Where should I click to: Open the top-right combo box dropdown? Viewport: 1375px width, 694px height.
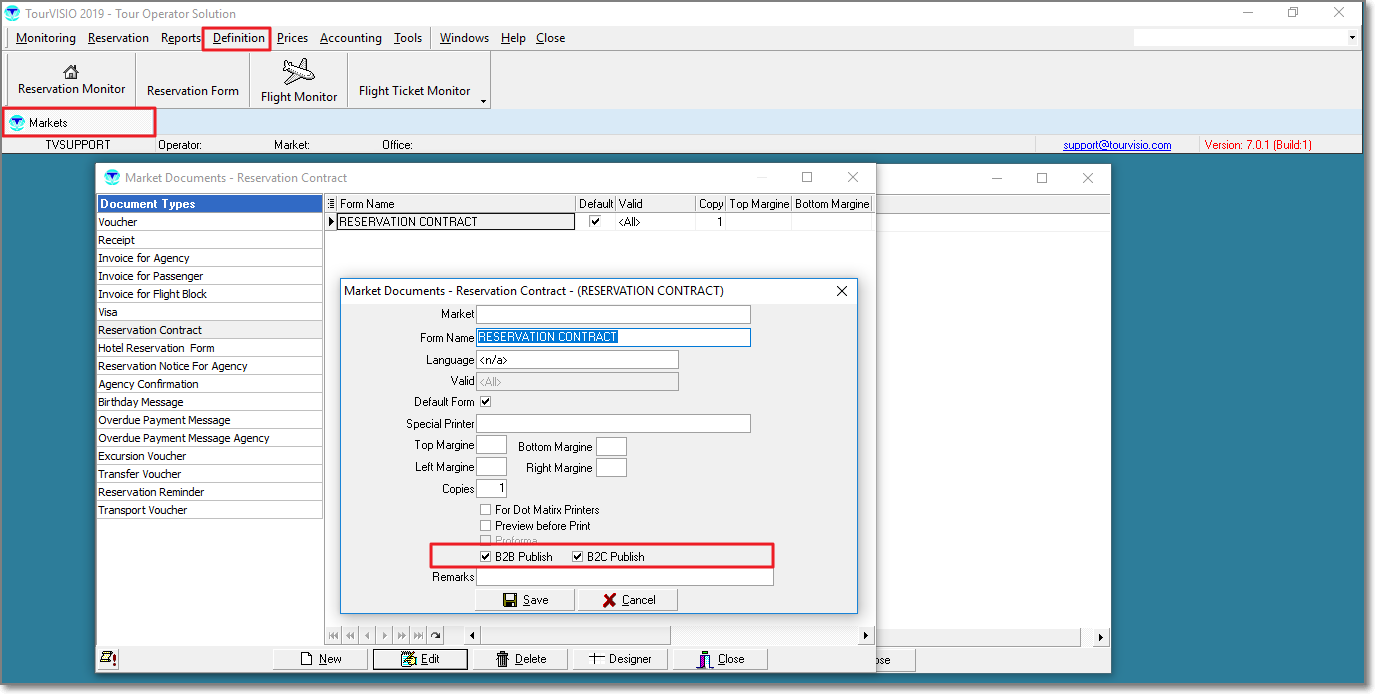pos(1352,38)
